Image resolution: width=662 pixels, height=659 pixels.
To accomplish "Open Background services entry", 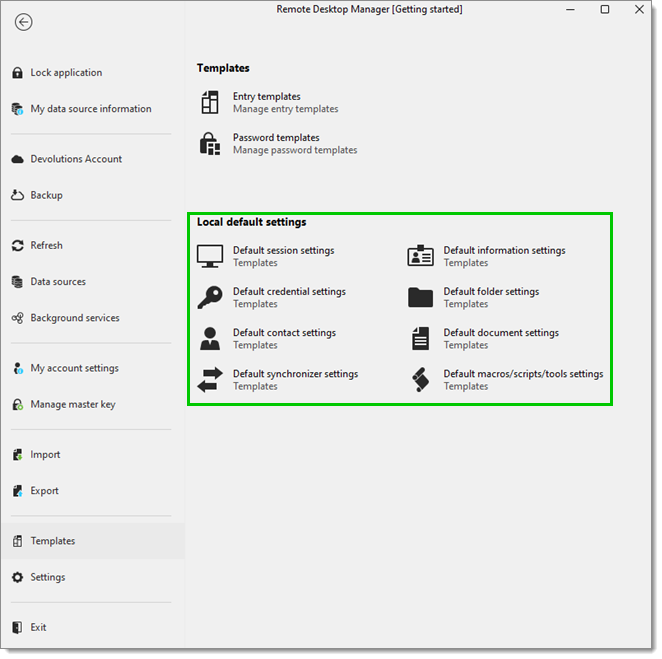I will (x=92, y=318).
